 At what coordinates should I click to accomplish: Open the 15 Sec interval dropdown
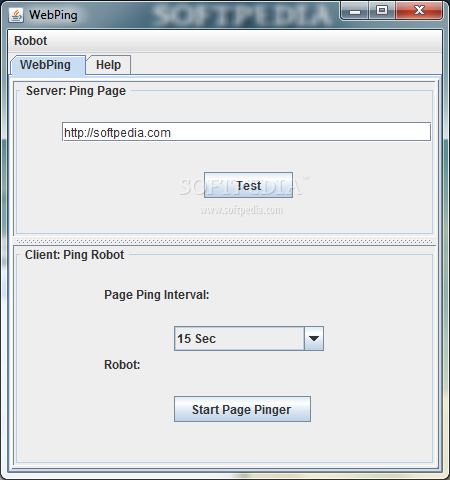[x=249, y=338]
